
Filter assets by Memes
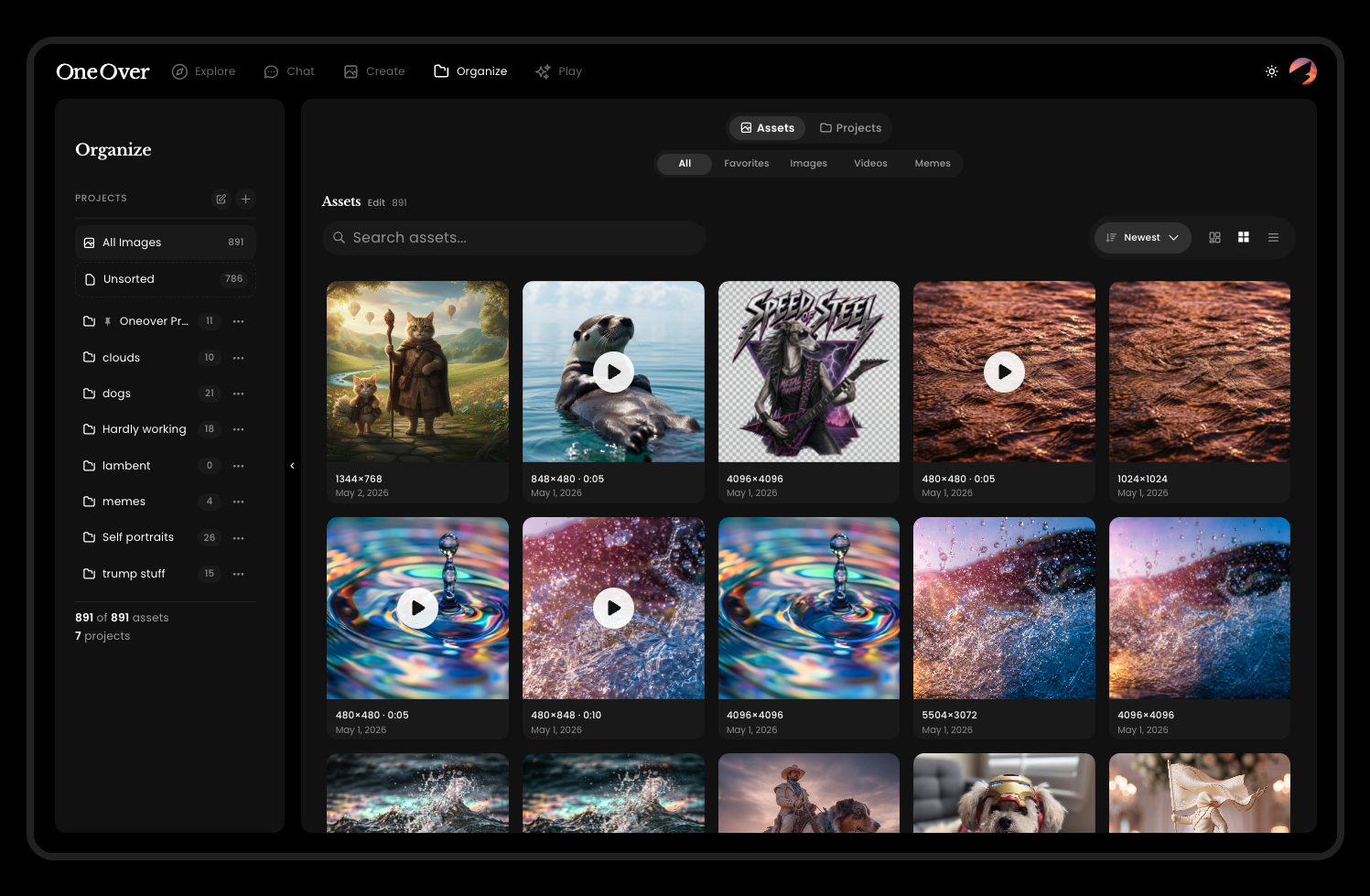point(933,164)
